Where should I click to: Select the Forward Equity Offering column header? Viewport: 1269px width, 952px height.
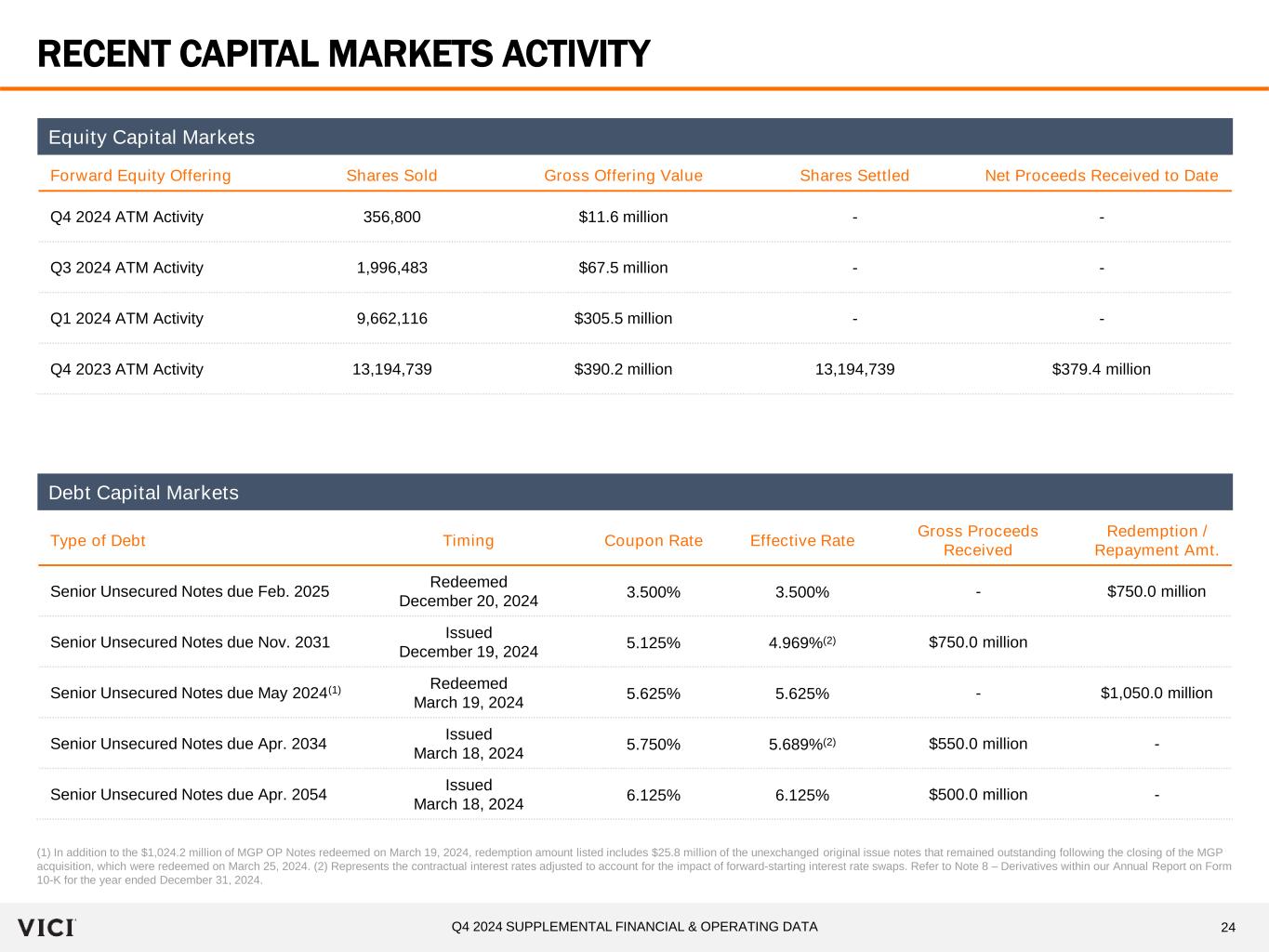pos(140,176)
